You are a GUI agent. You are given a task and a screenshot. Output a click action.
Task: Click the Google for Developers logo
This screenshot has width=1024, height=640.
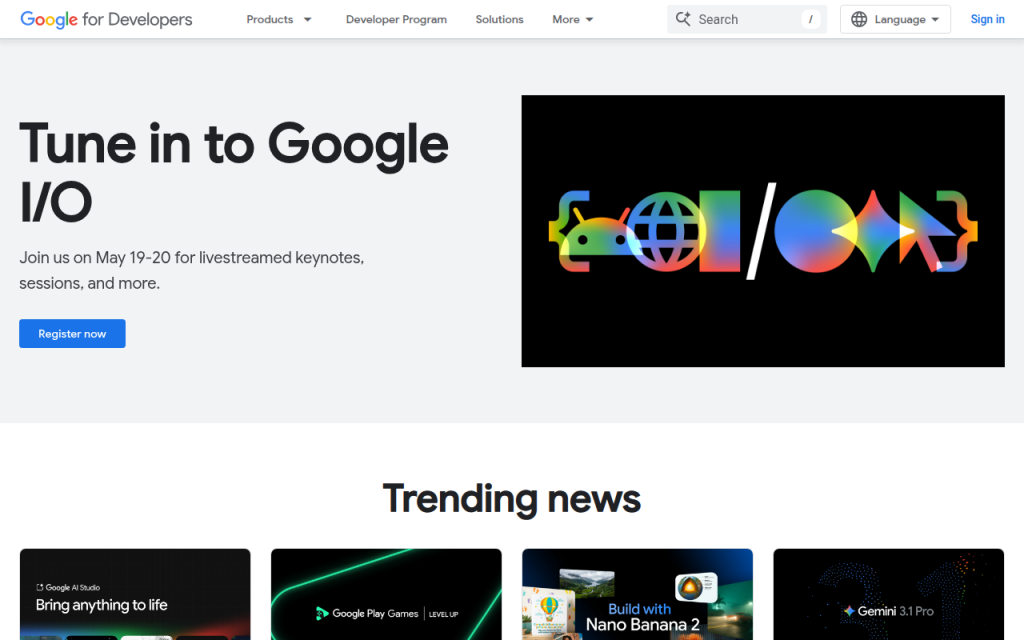105,19
